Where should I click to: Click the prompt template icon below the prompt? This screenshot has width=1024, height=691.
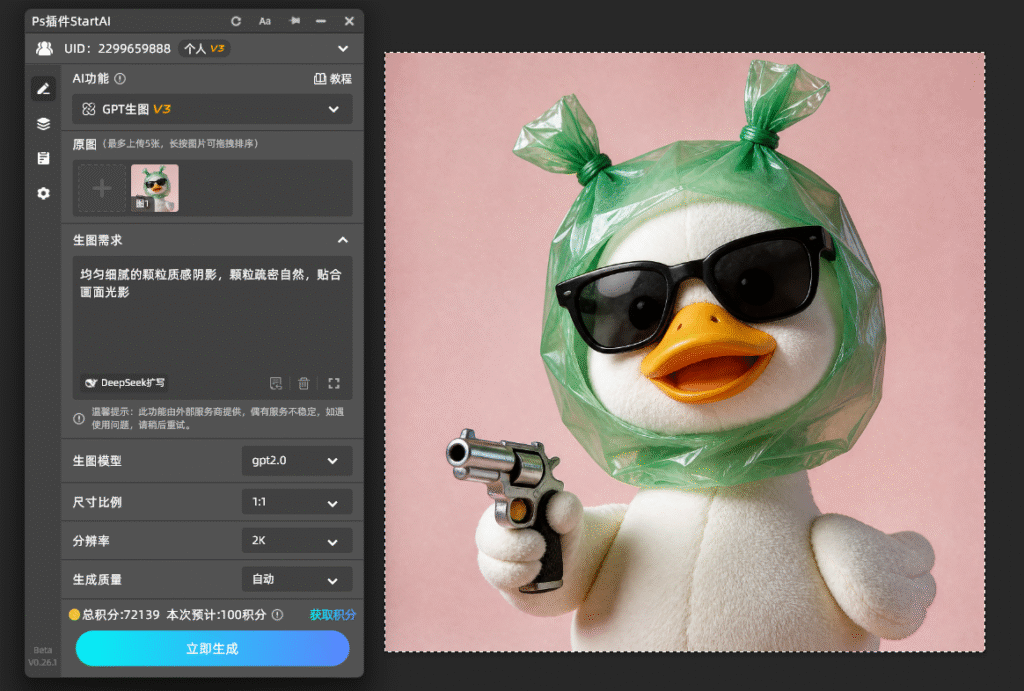(x=276, y=383)
